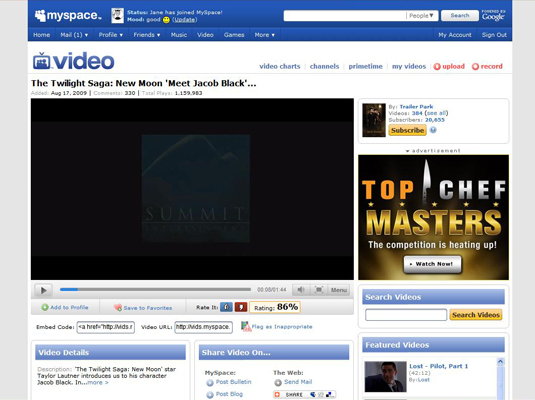535x400 pixels.
Task: Open the Lost Pilot video thumbnail
Action: 386,377
